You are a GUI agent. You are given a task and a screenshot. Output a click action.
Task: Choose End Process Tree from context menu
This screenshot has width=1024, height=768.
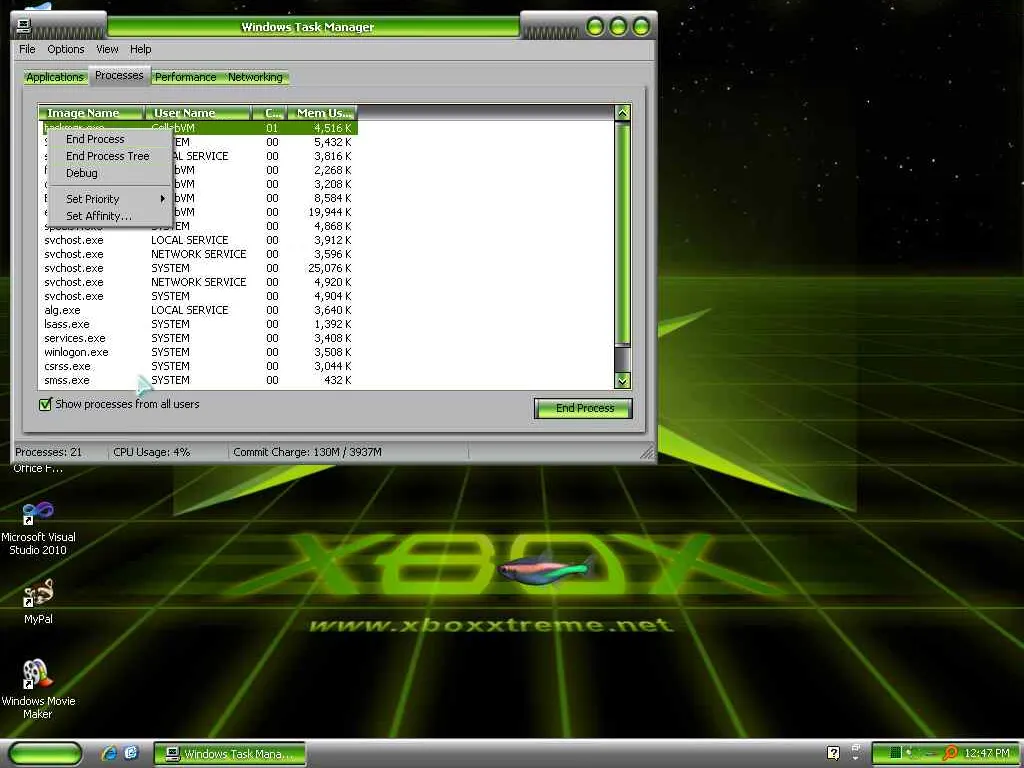point(110,156)
